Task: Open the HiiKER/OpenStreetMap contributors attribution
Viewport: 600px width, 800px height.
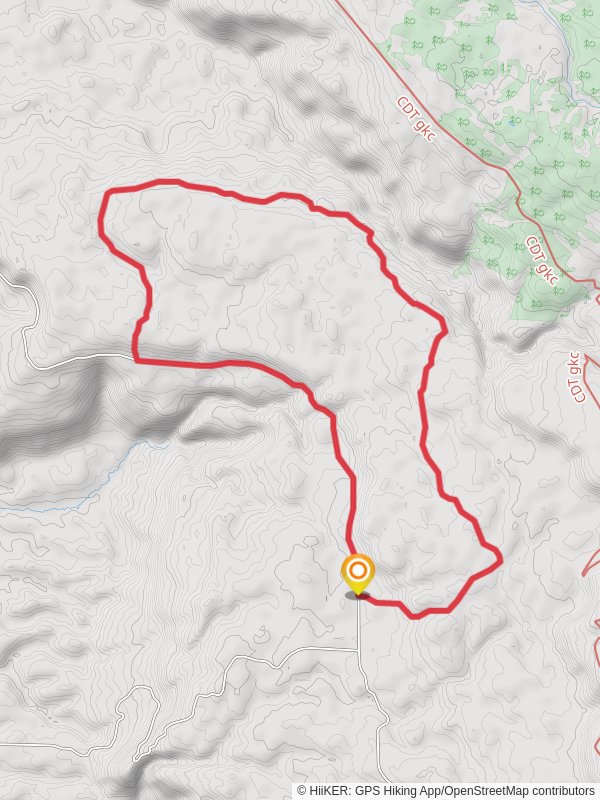Action: tap(446, 791)
